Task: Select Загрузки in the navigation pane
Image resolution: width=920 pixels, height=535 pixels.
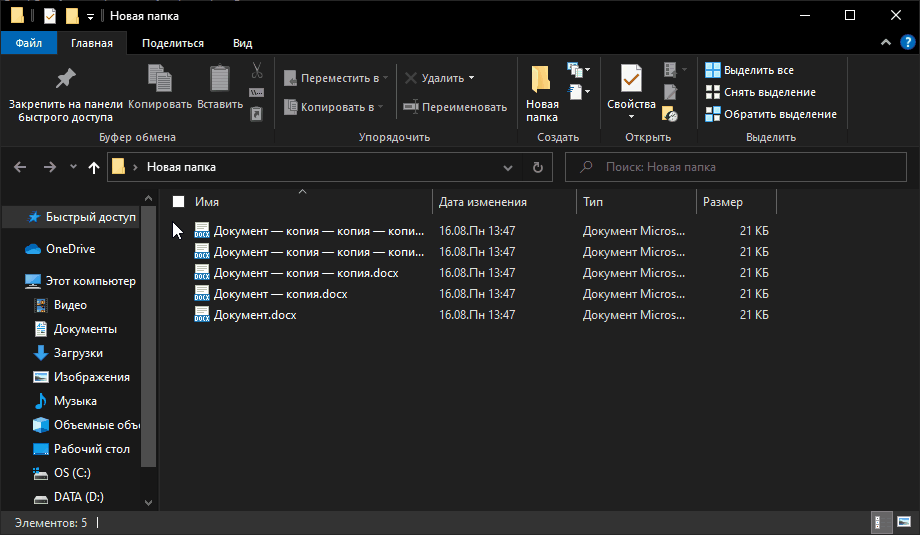Action: [78, 353]
